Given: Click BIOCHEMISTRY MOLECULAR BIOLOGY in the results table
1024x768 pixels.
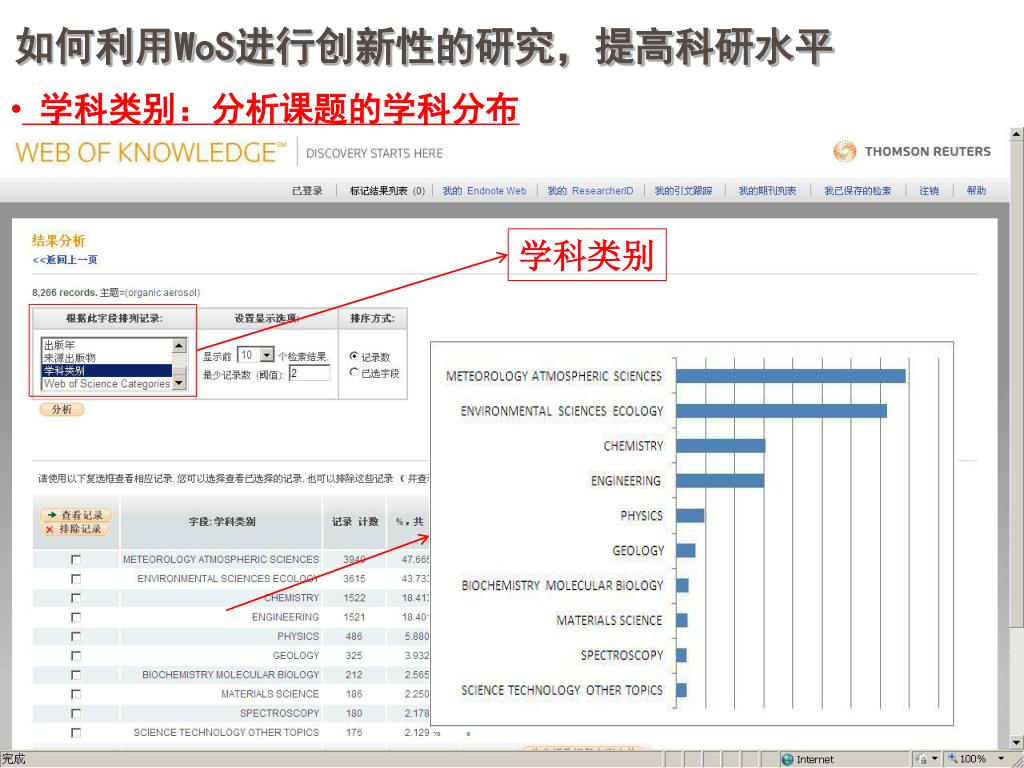Looking at the screenshot, I should click(231, 675).
